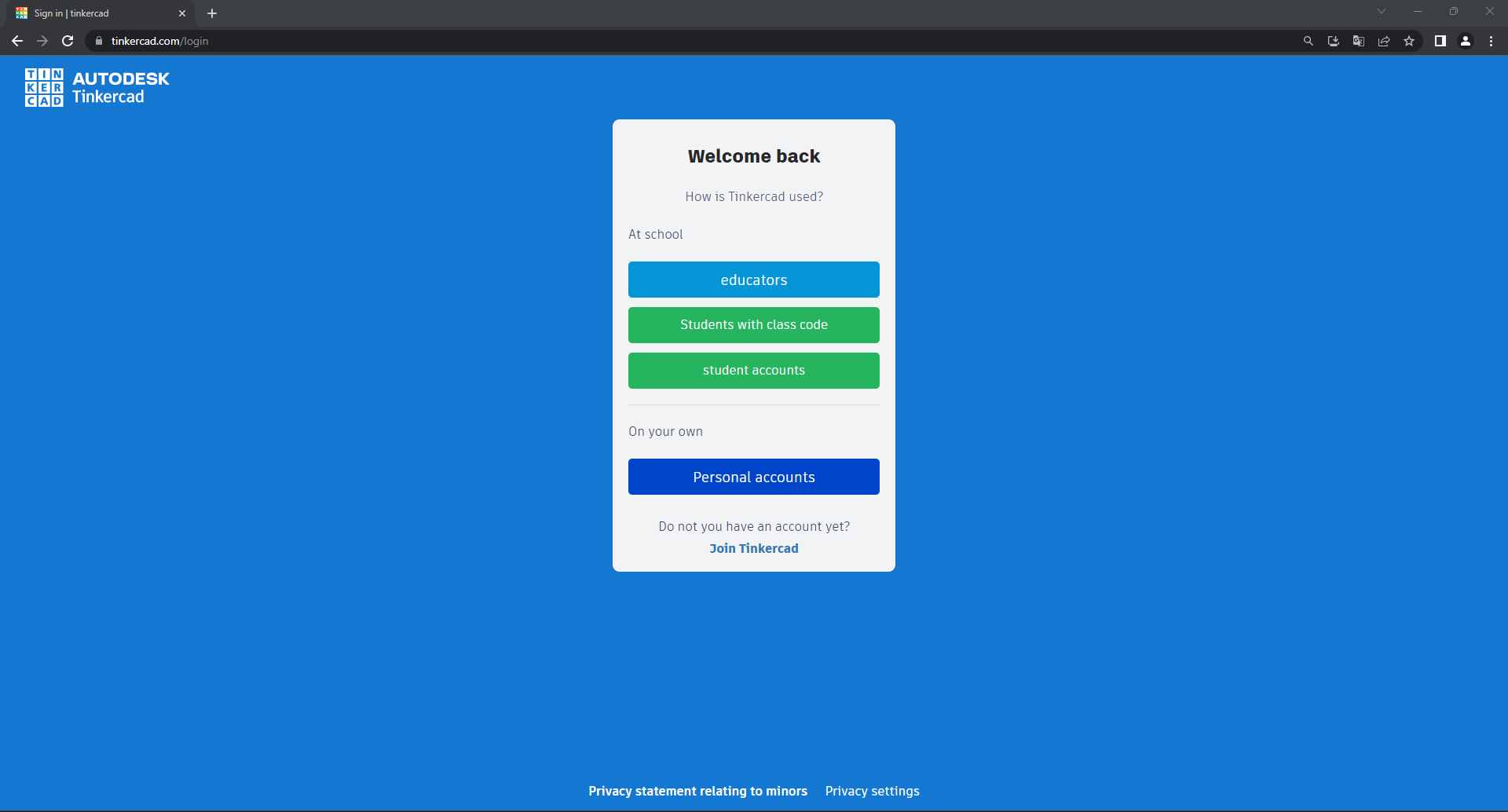Open the Chrome three-dot menu
This screenshot has height=812, width=1508.
1491,41
